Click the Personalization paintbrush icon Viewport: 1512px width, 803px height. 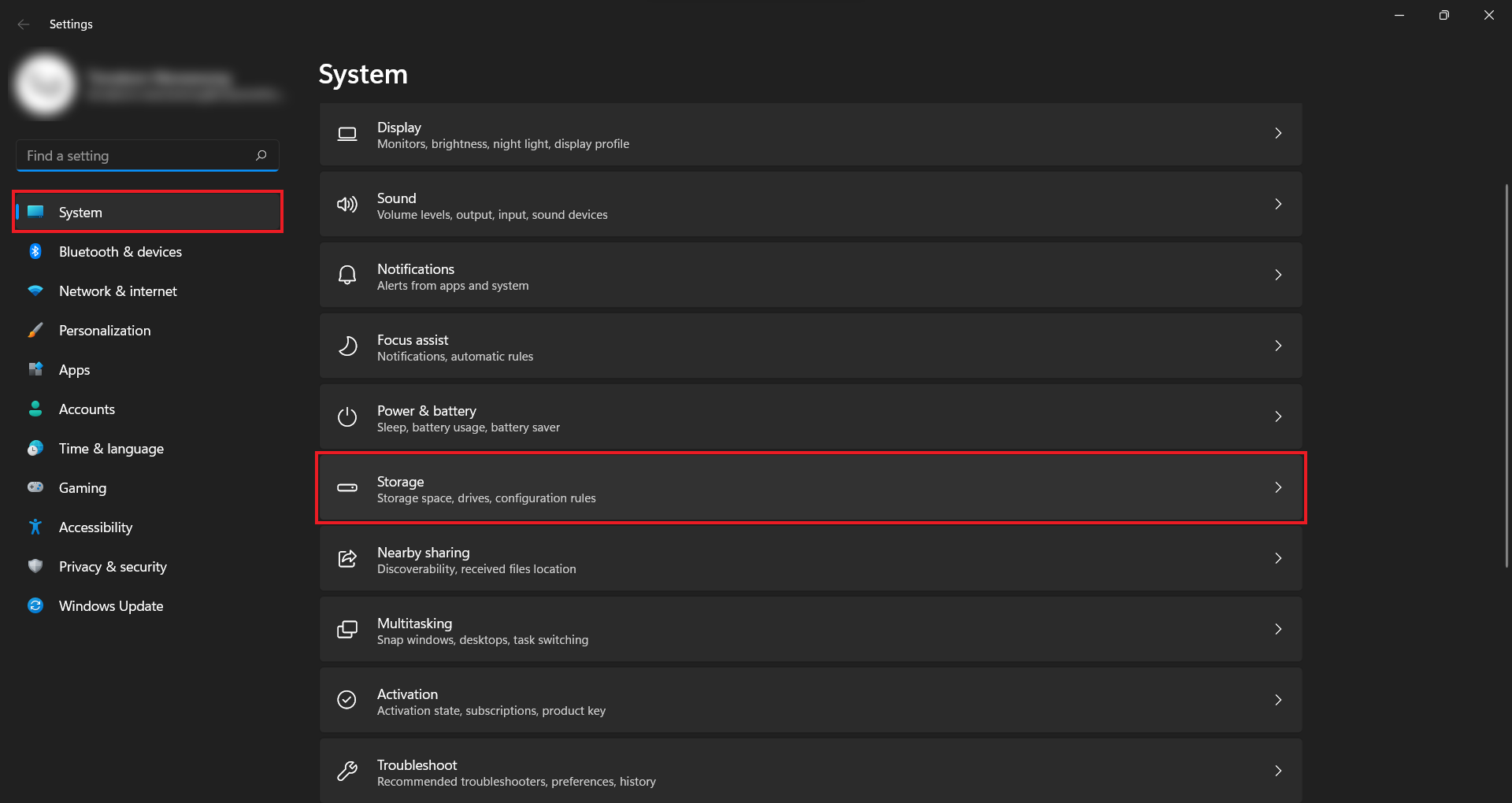(x=35, y=330)
